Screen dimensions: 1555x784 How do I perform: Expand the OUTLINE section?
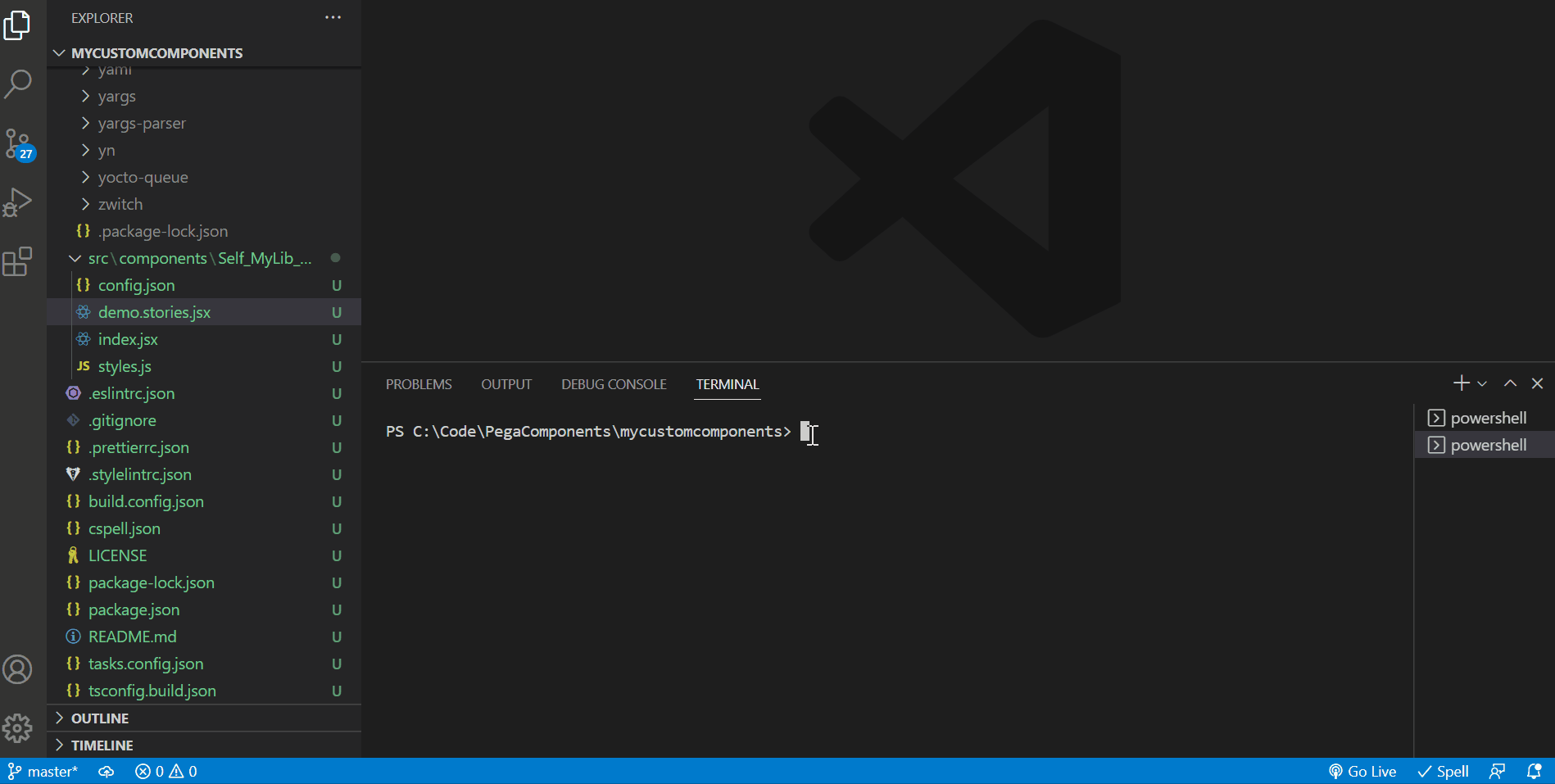coord(204,718)
